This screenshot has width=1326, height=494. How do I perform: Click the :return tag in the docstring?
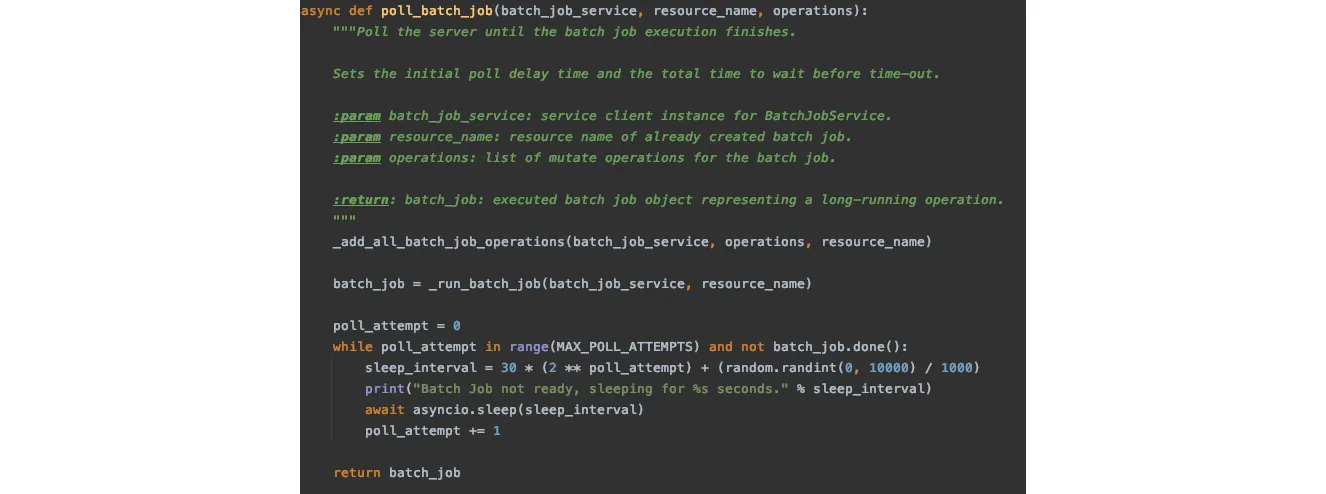pos(360,200)
